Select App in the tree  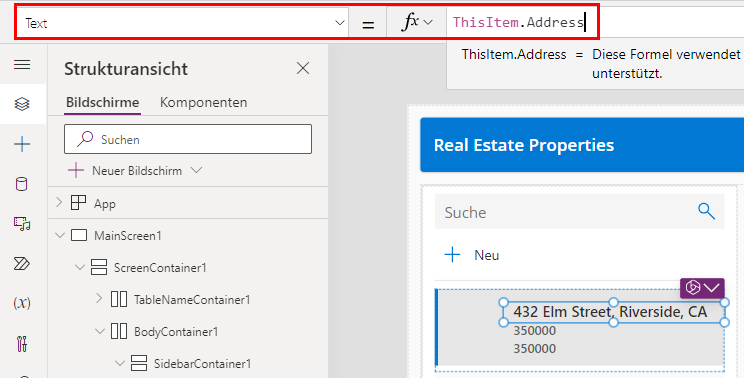click(105, 204)
